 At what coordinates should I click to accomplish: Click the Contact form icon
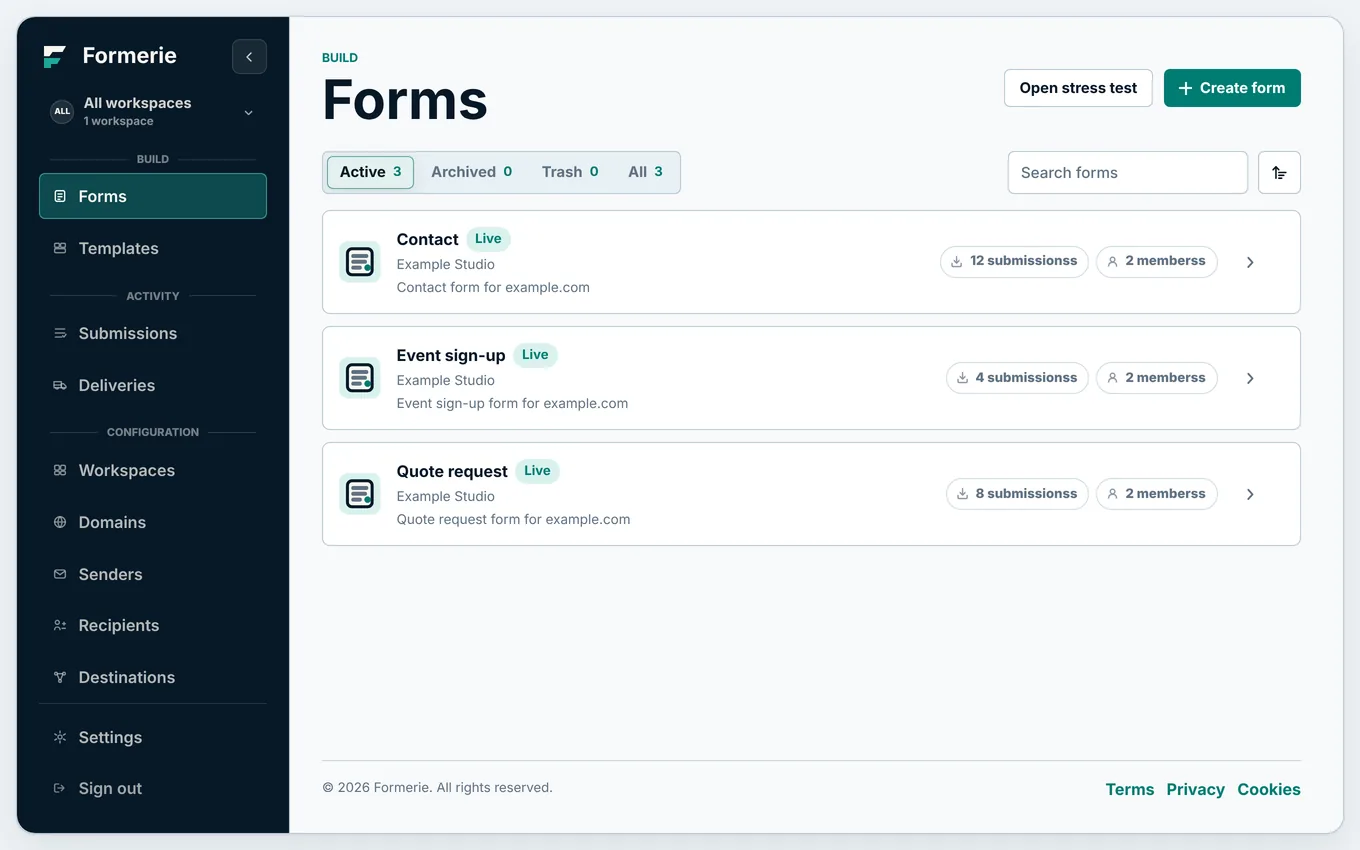[360, 262]
